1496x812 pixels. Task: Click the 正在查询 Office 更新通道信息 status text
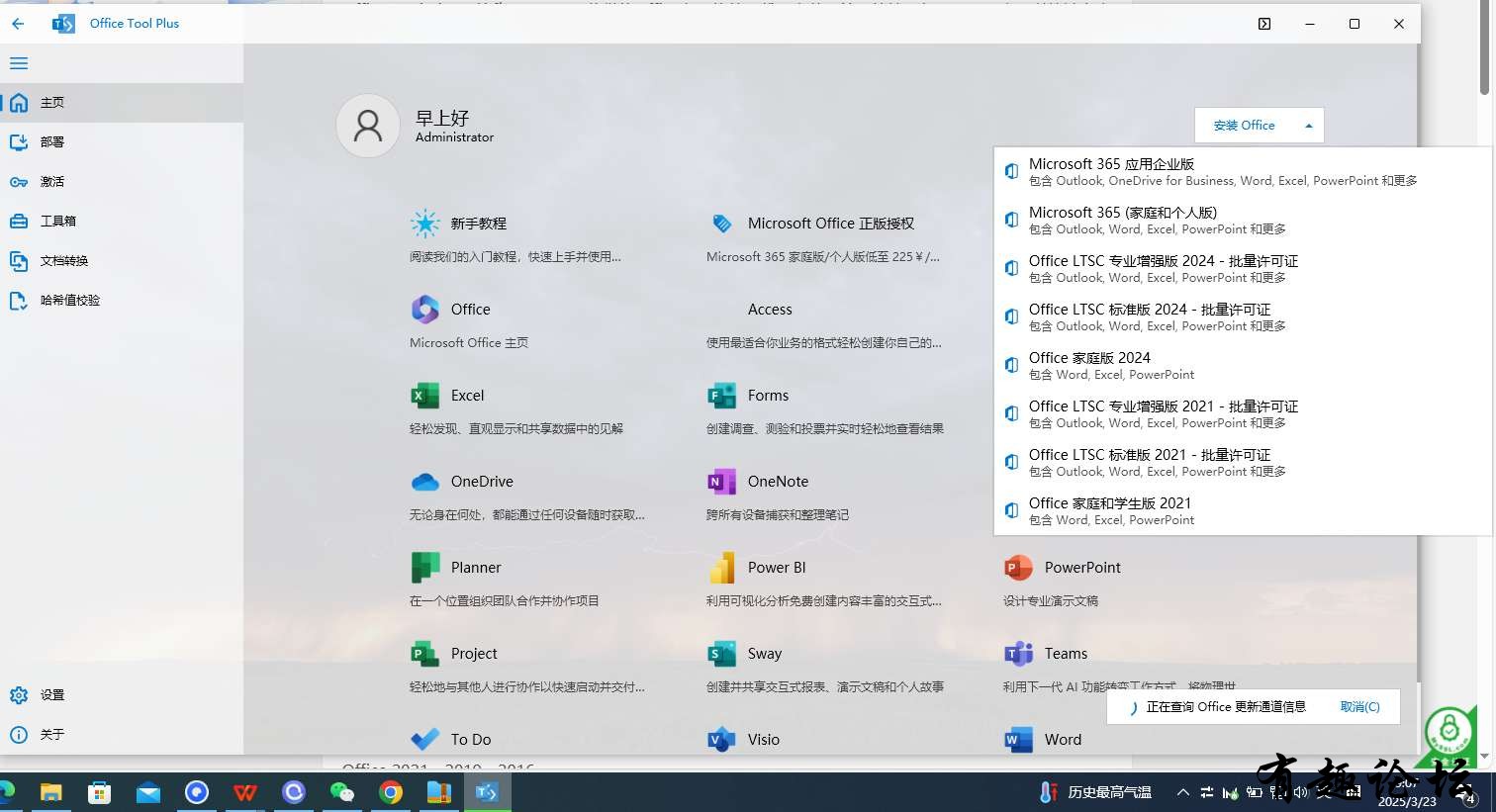[1226, 707]
